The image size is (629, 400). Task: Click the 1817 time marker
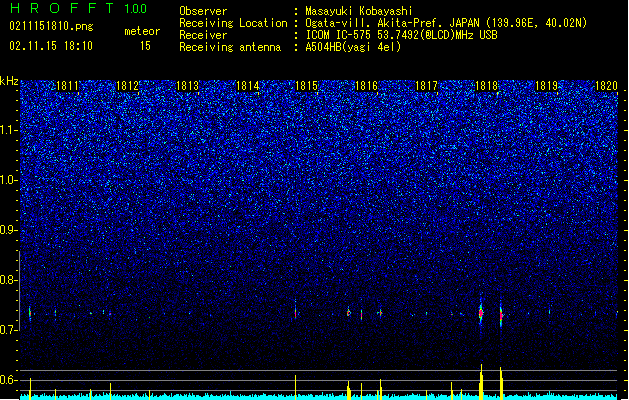click(x=426, y=86)
